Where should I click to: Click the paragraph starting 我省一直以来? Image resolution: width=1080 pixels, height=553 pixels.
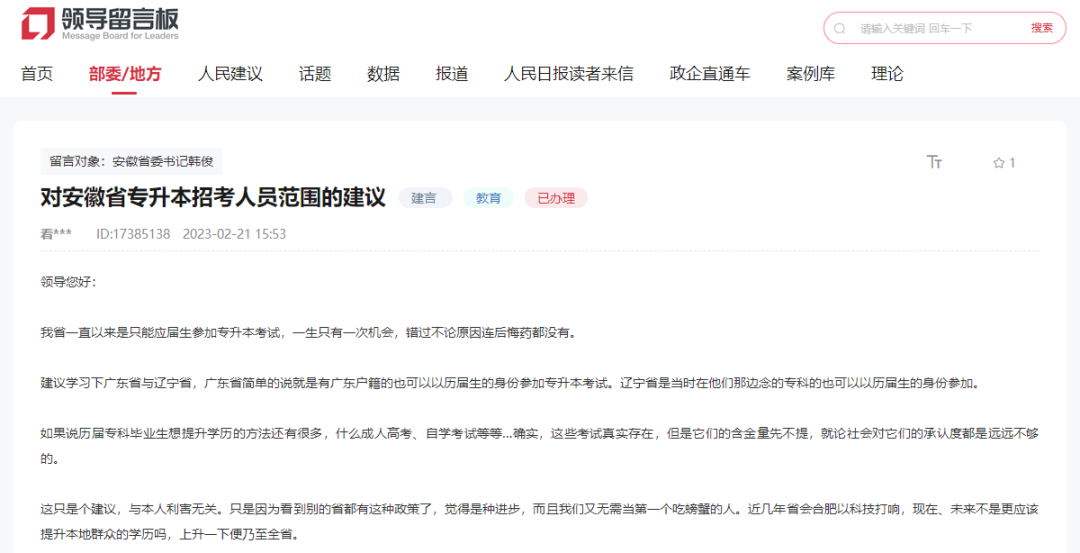coord(308,333)
